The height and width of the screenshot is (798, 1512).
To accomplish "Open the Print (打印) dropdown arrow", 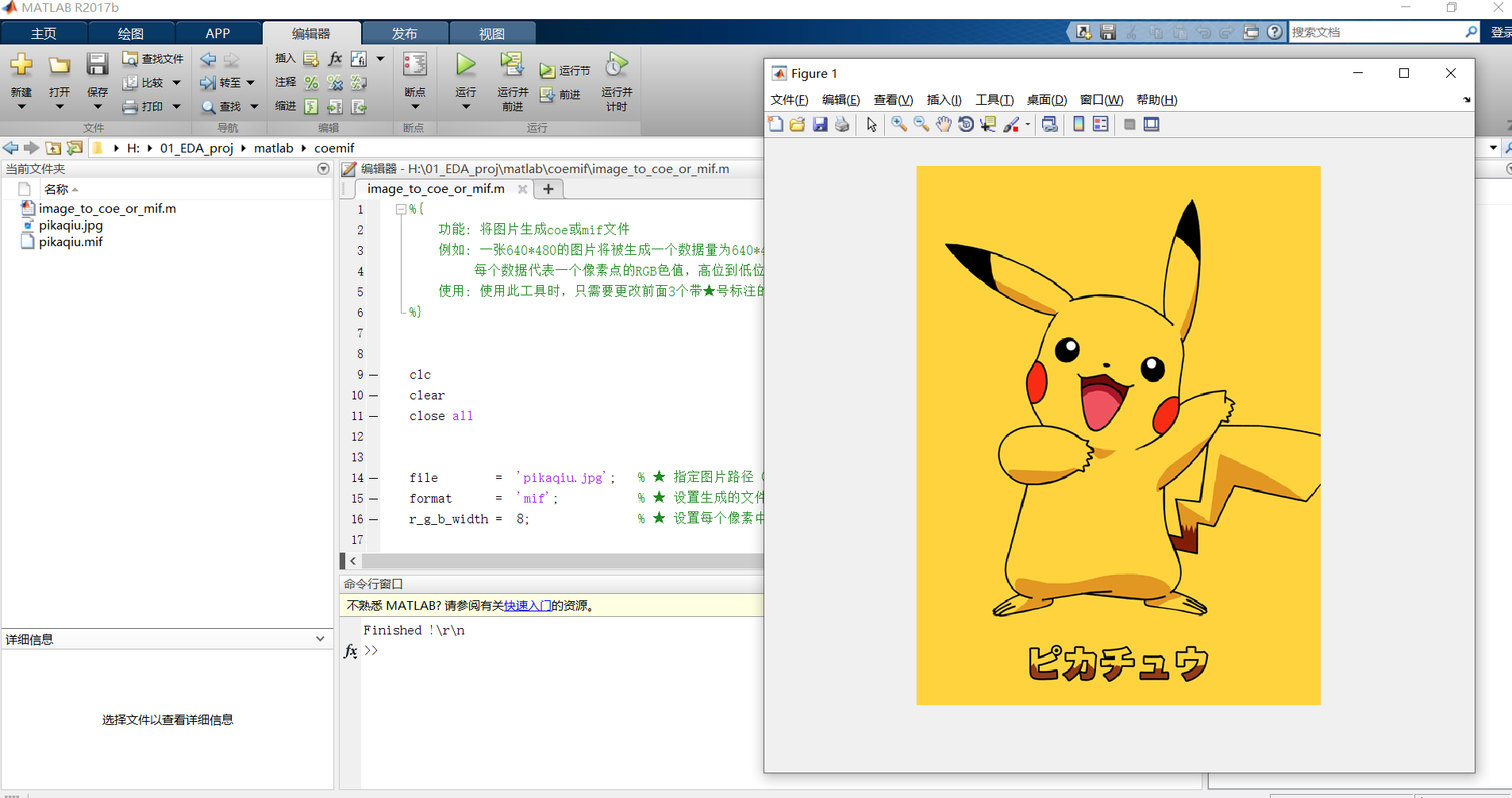I will click(176, 106).
